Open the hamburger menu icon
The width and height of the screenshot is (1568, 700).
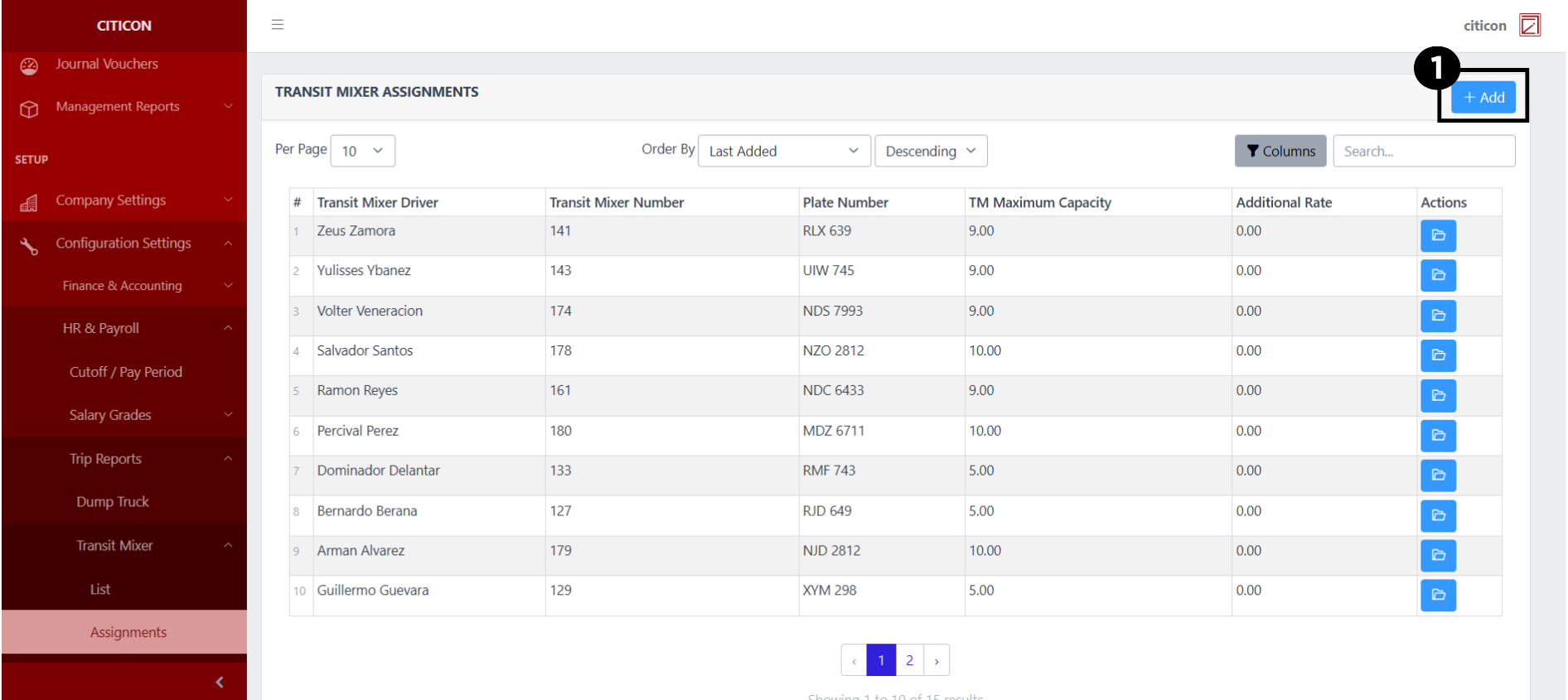point(278,25)
